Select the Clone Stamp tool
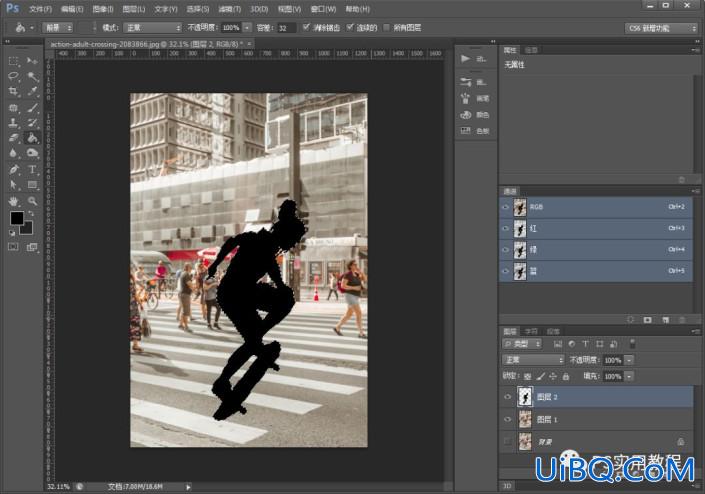This screenshot has width=705, height=494. (x=13, y=123)
